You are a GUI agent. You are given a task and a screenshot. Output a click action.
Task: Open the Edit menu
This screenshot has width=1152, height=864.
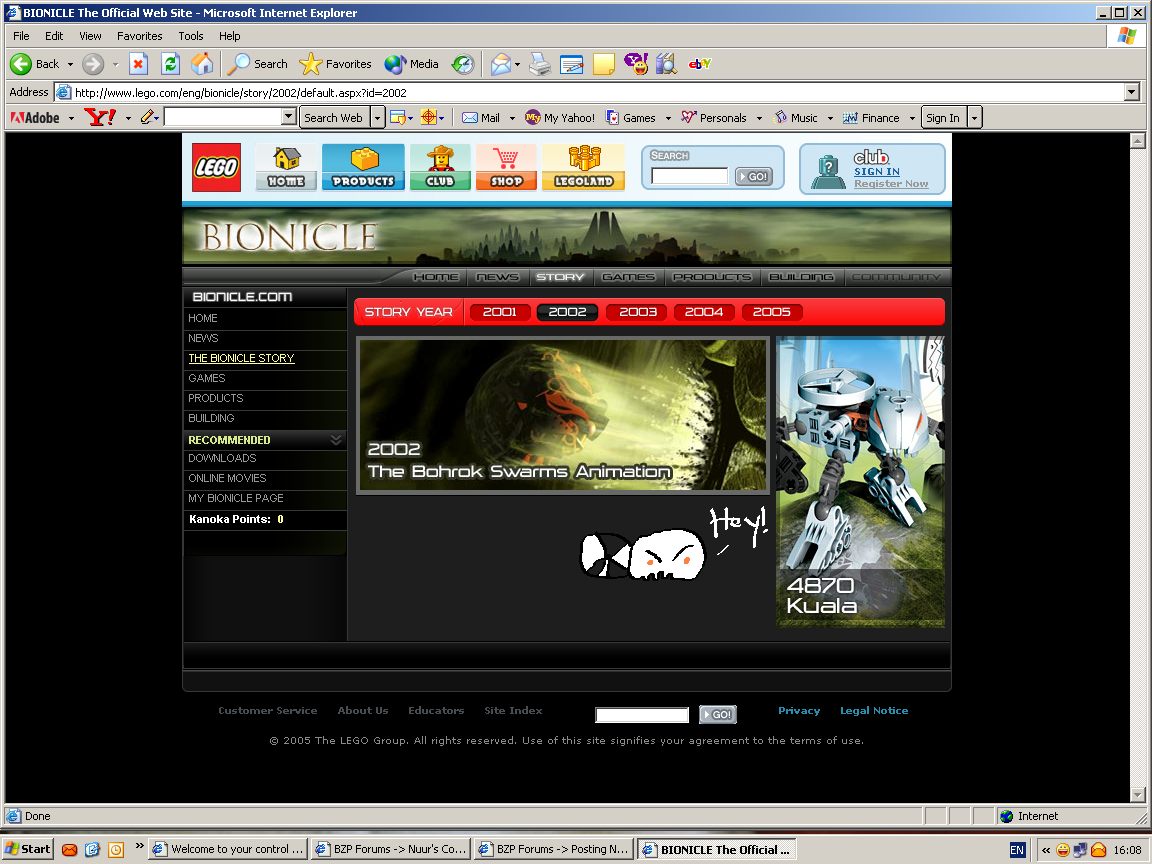coord(54,36)
